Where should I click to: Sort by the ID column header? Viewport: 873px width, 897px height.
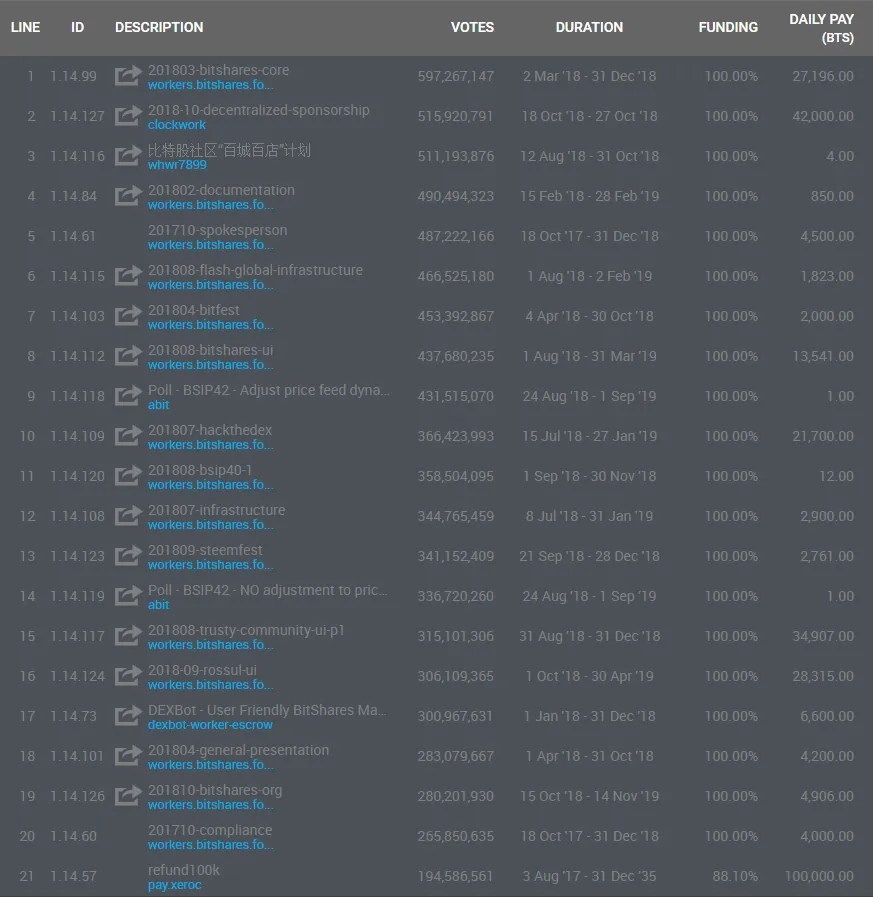(77, 27)
